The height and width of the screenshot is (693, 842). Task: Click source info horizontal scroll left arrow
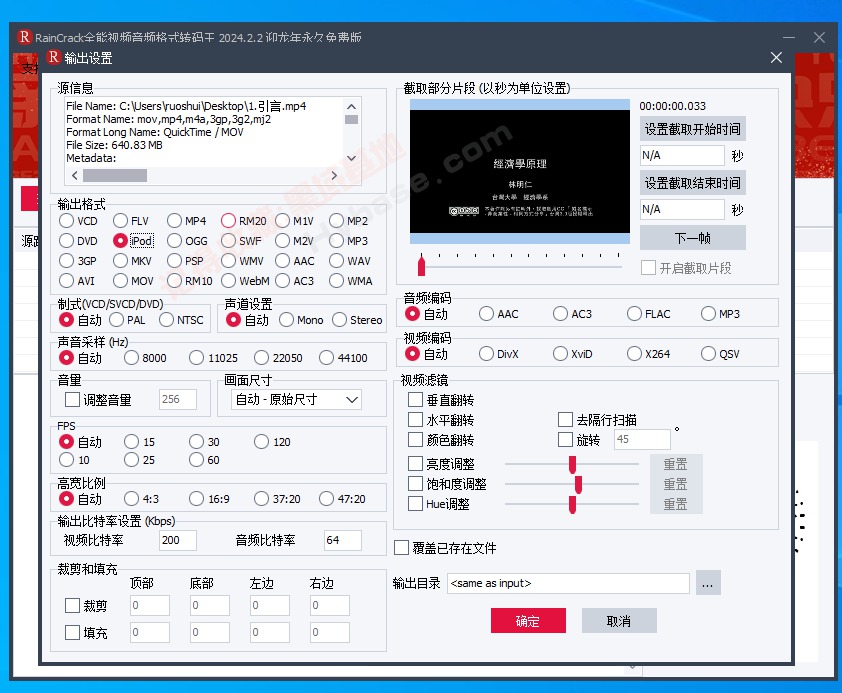coord(75,175)
